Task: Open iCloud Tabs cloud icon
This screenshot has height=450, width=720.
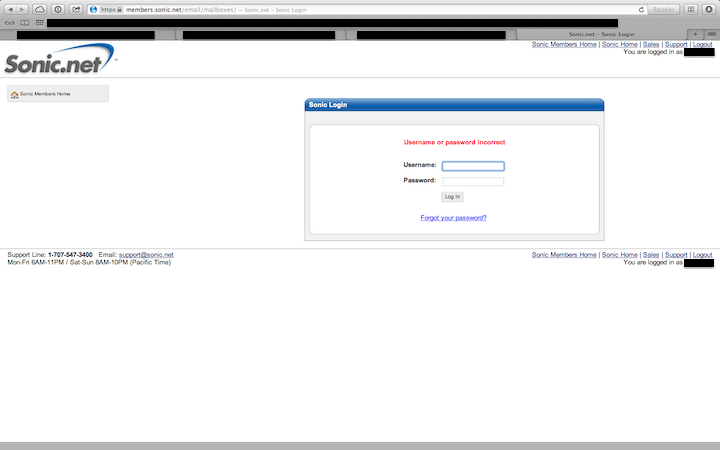Action: pyautogui.click(x=40, y=9)
